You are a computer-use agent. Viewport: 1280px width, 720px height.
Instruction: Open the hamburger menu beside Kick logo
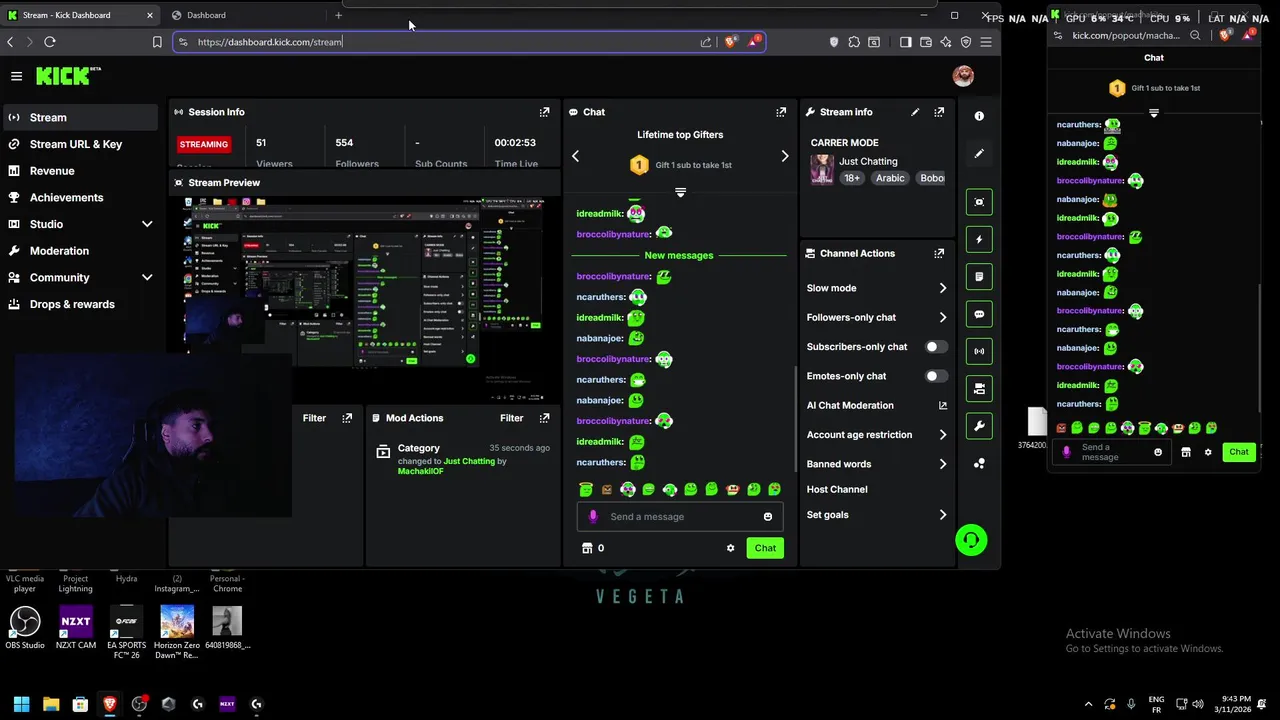click(x=16, y=76)
